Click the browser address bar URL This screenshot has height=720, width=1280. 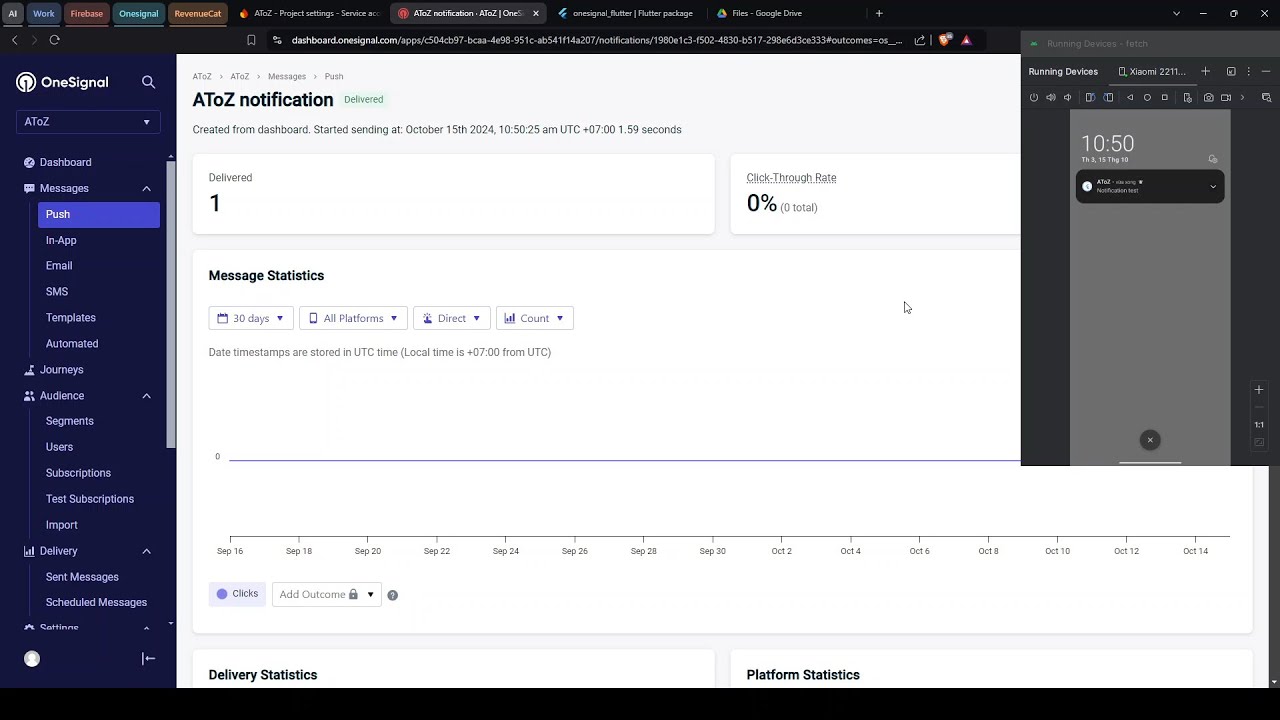[x=596, y=40]
